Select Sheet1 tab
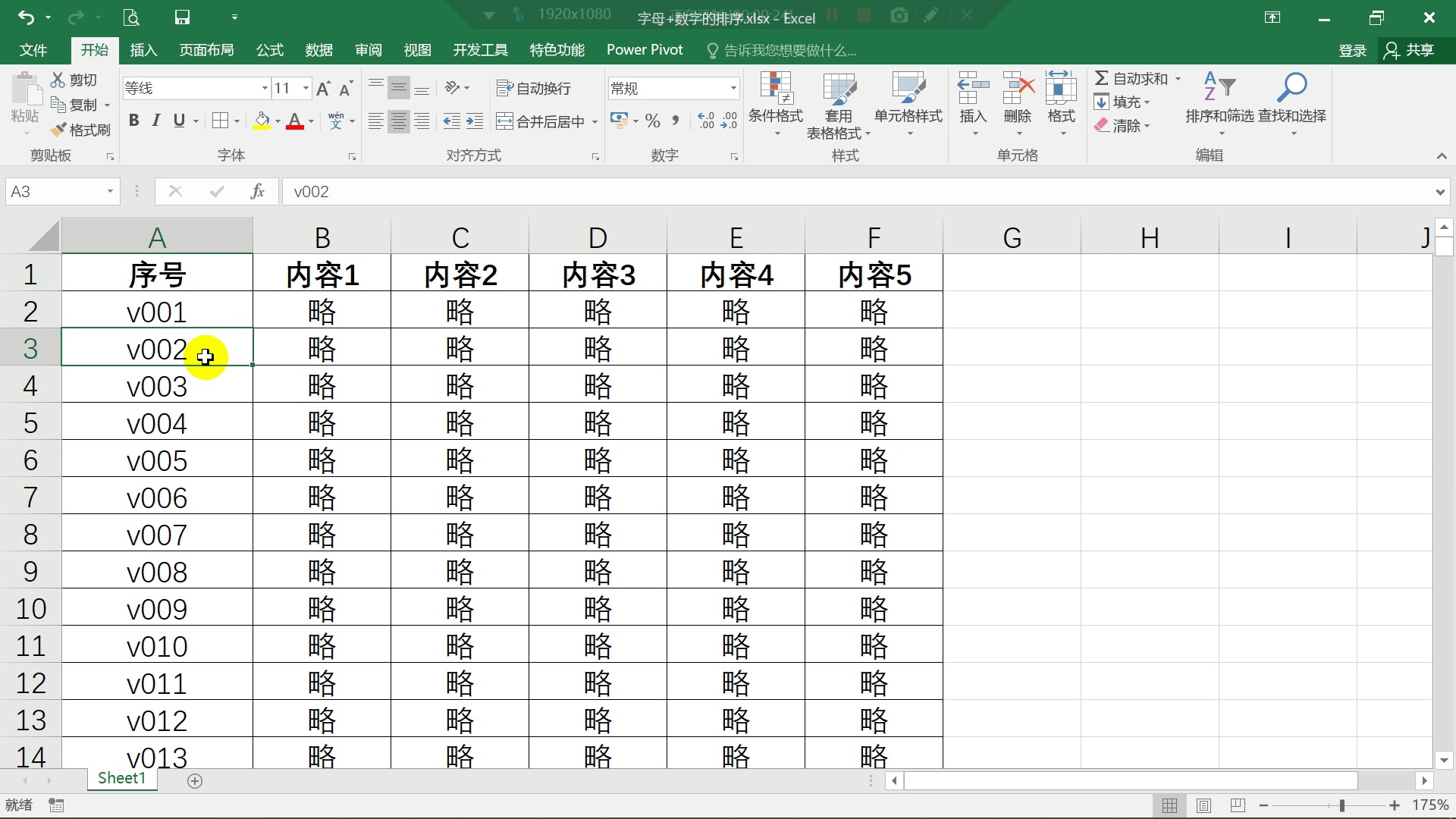1456x819 pixels. coord(121,778)
